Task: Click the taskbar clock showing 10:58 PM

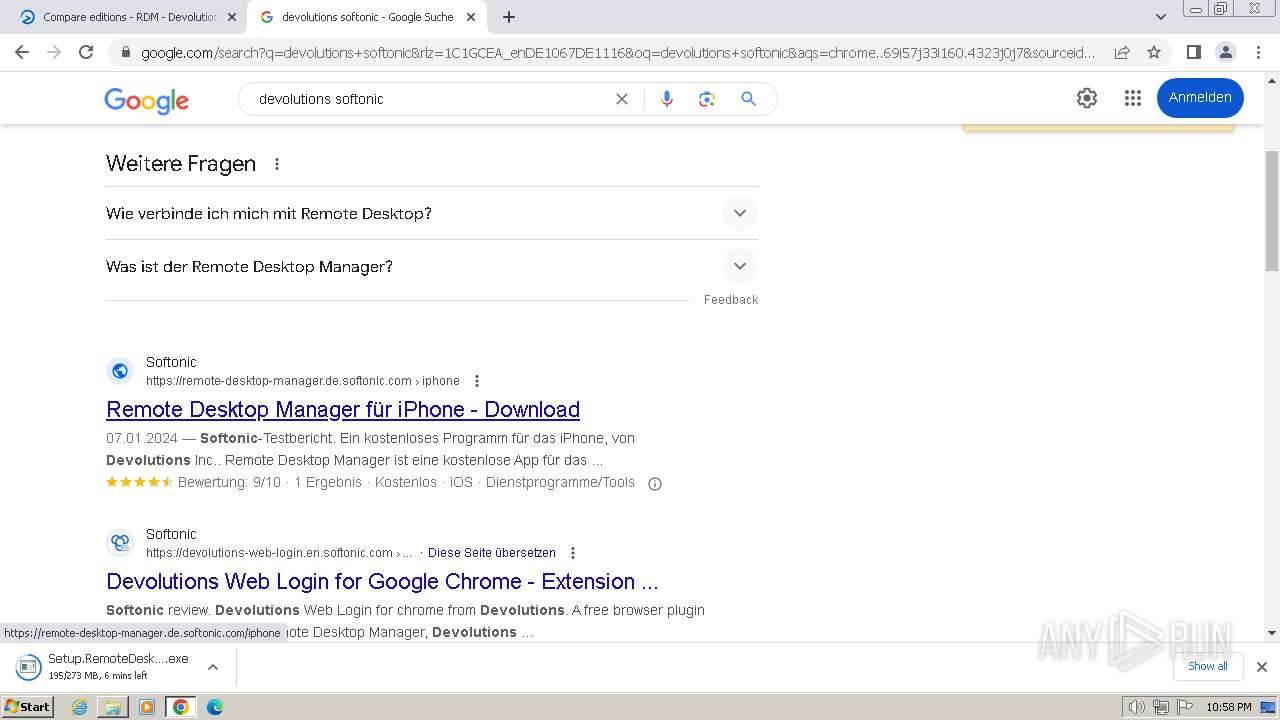Action: coord(1229,707)
